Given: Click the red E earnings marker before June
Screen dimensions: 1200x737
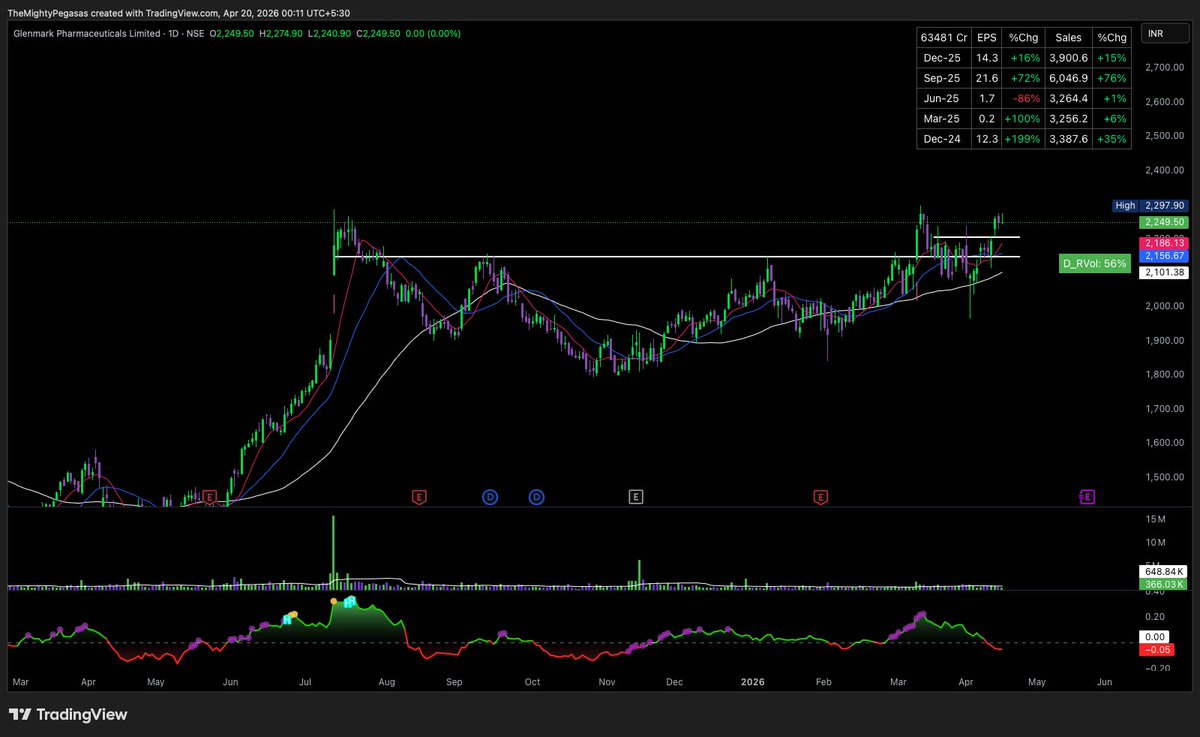Looking at the screenshot, I should tap(210, 496).
